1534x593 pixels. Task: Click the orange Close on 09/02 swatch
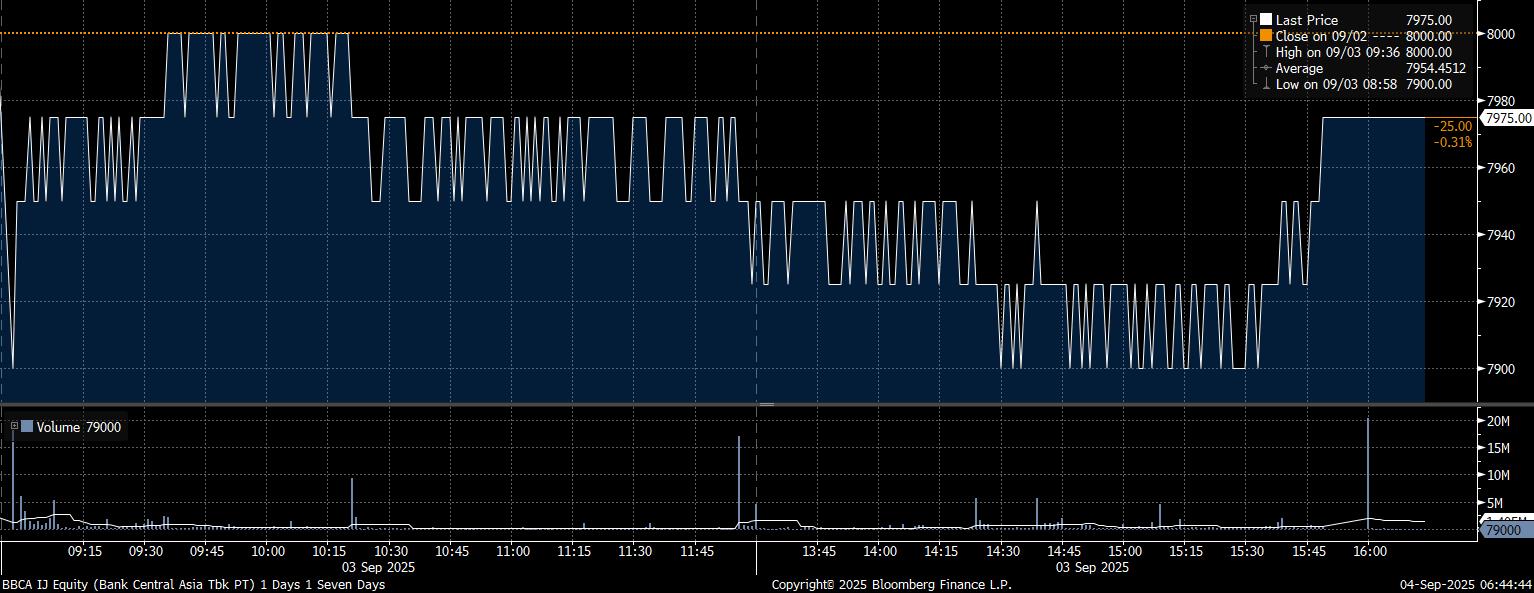(x=1266, y=36)
